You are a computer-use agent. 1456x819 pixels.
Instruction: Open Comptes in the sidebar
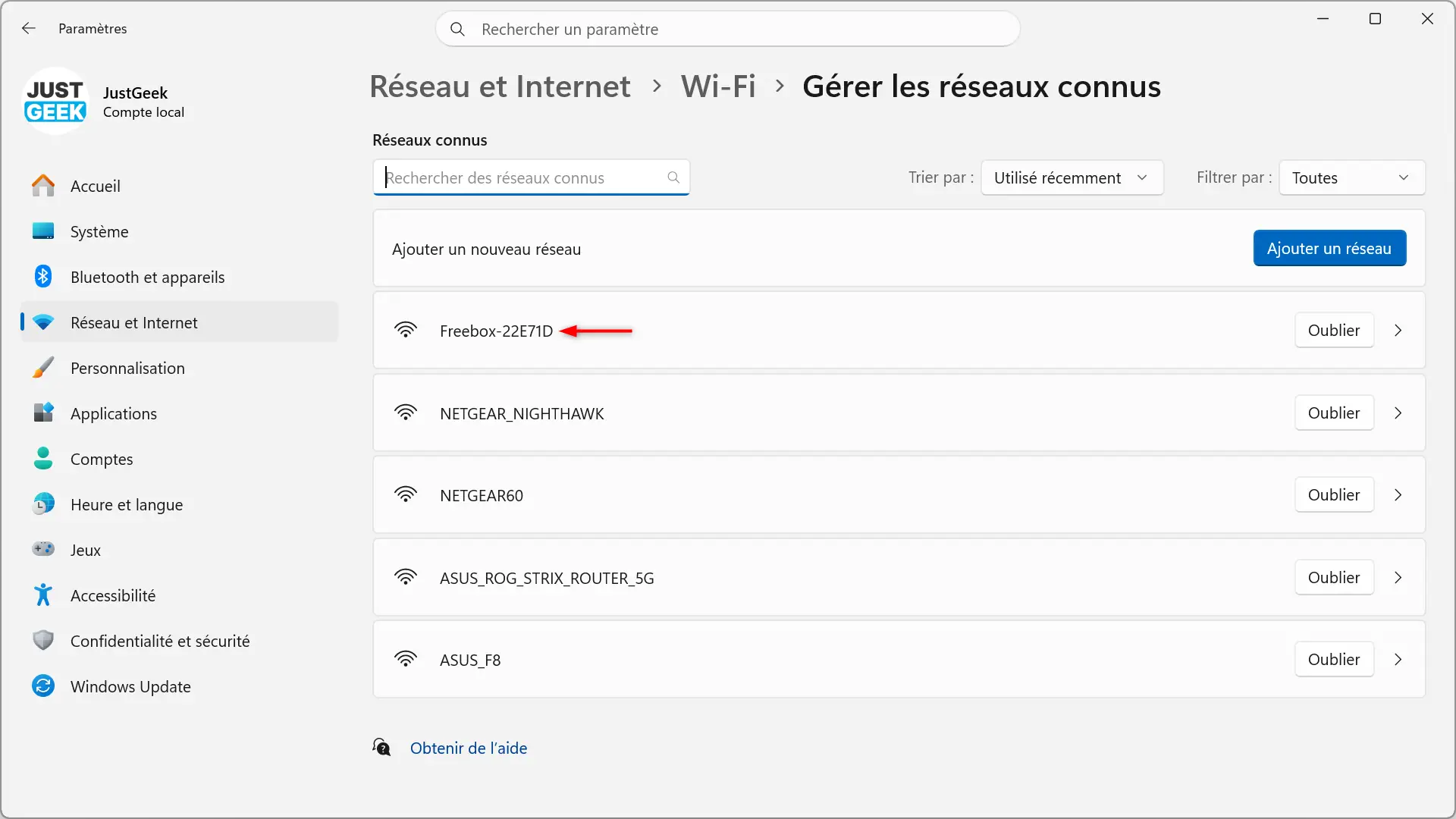[180, 459]
